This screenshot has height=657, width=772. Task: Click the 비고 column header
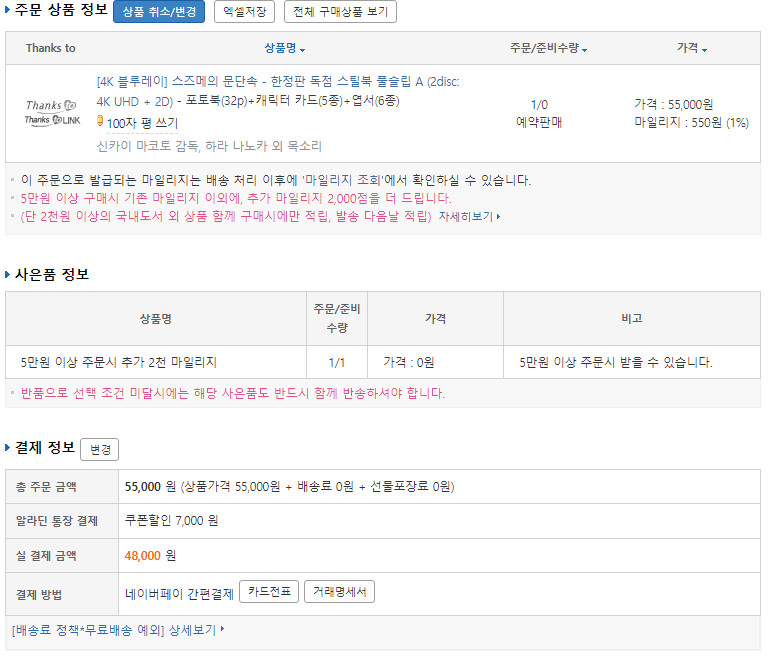632,319
